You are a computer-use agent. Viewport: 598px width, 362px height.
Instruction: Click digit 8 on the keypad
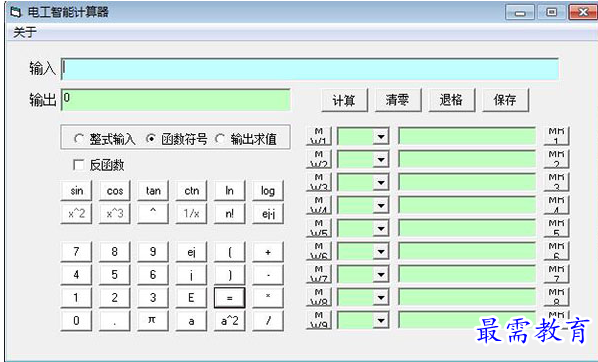pyautogui.click(x=115, y=252)
